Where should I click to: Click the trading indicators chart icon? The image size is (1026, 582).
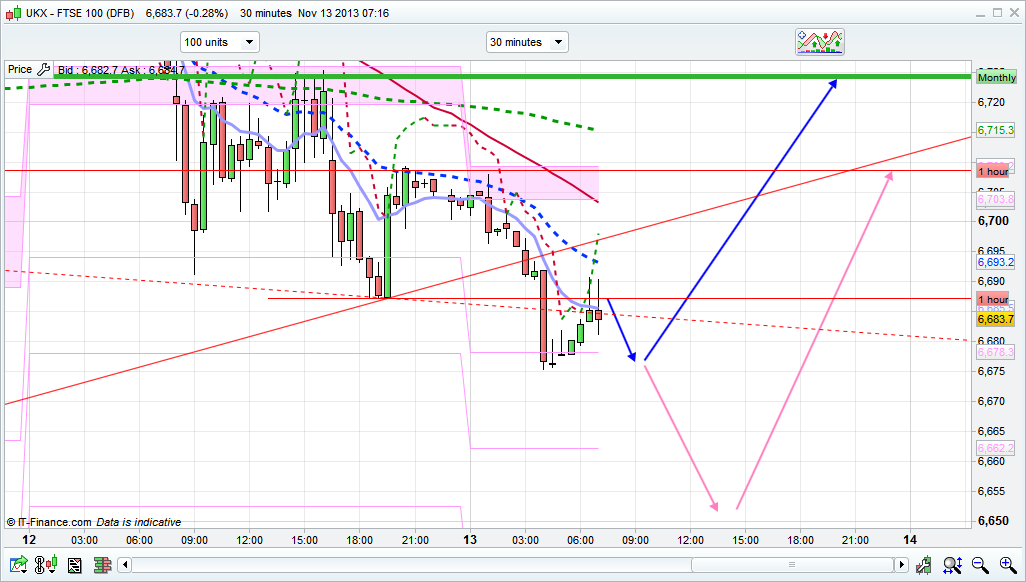click(x=819, y=41)
